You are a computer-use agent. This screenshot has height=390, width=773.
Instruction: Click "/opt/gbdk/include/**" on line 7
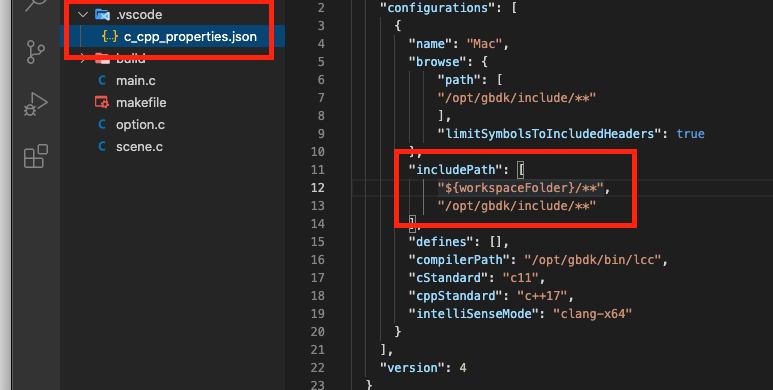coord(517,98)
